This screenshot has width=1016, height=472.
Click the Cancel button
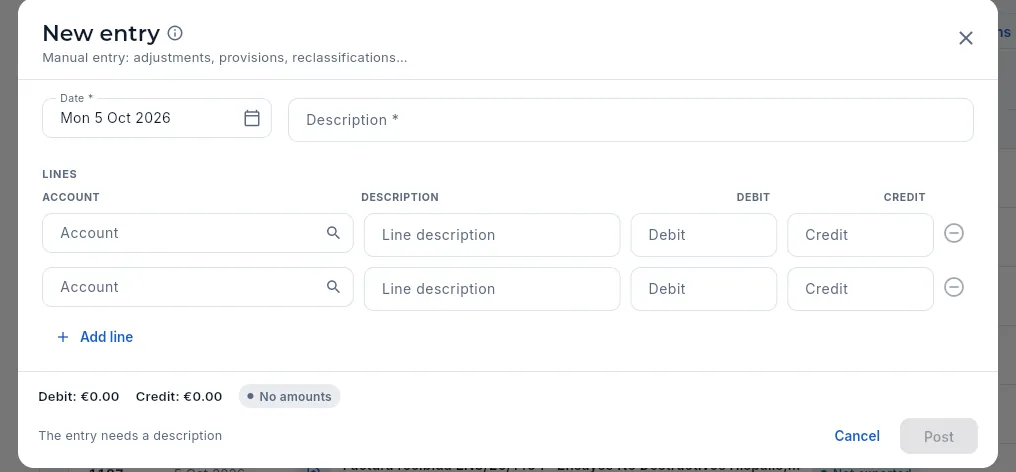click(x=857, y=436)
